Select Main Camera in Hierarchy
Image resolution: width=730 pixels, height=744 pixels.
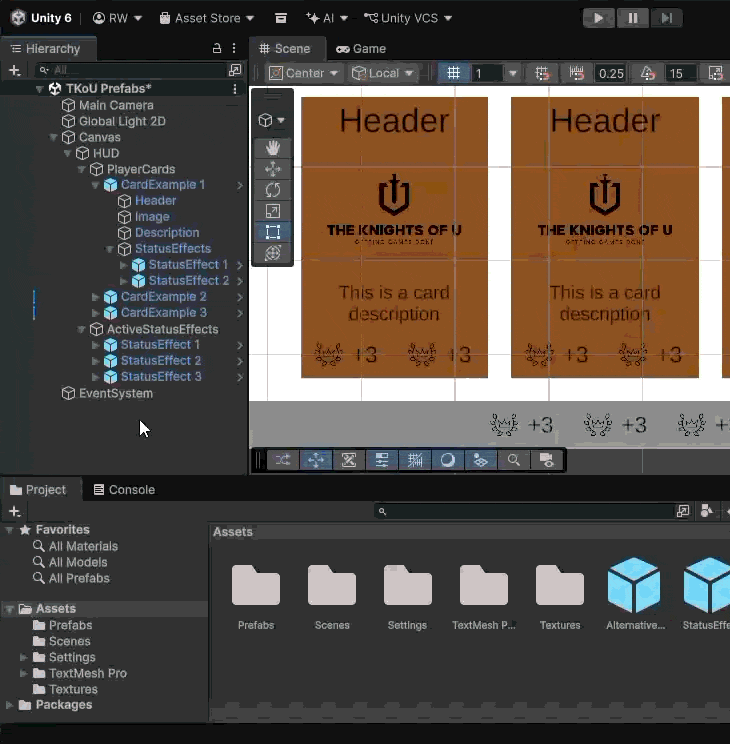(x=116, y=105)
